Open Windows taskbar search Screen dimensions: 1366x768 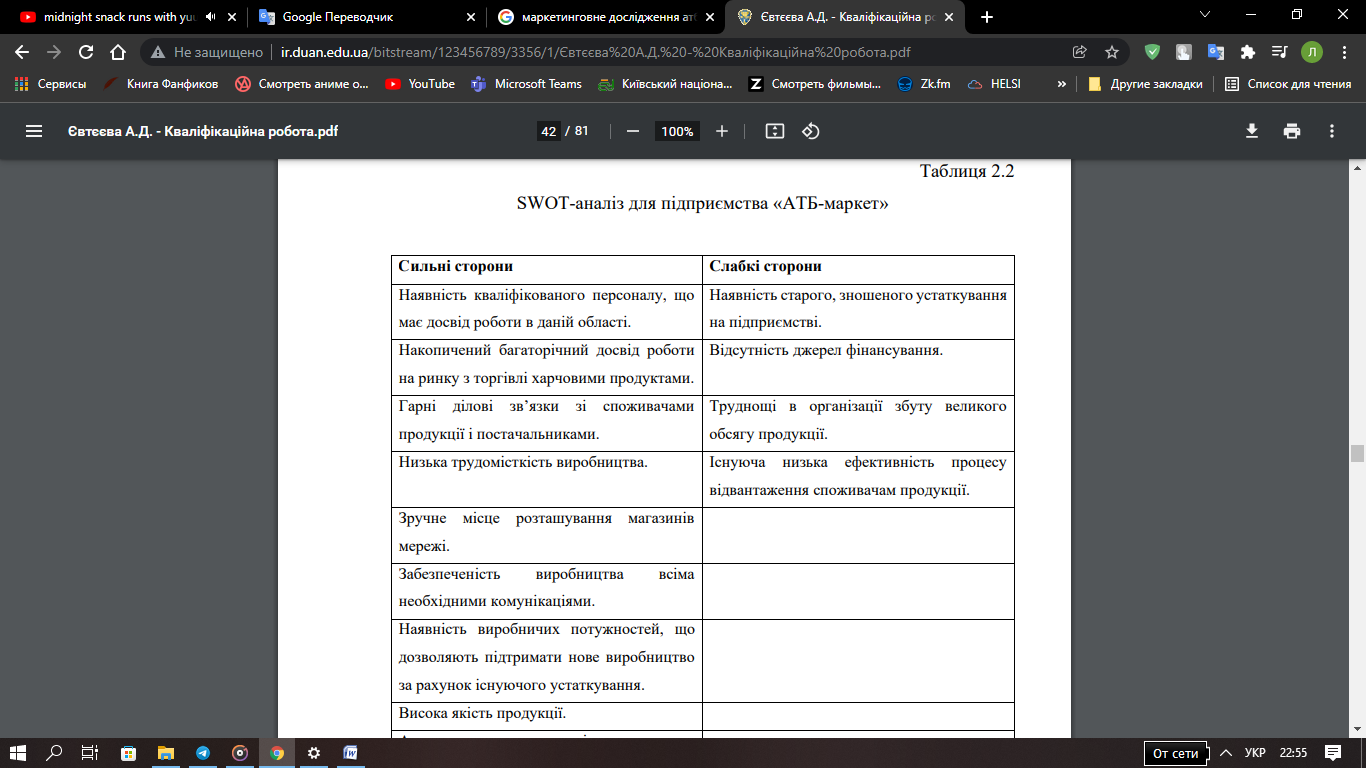click(x=55, y=753)
